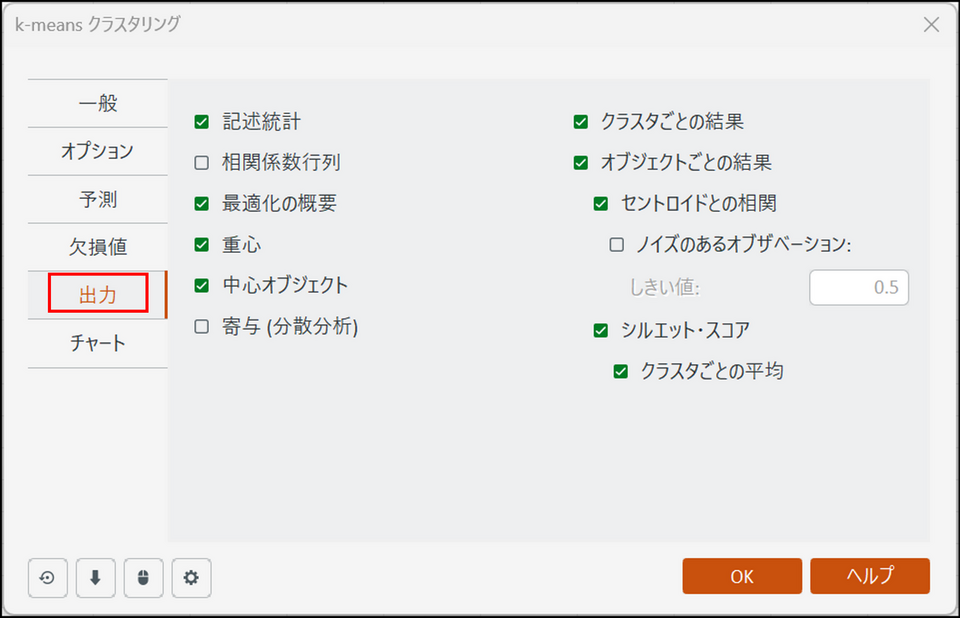Open the オプション tab
The height and width of the screenshot is (618, 960).
(x=97, y=151)
